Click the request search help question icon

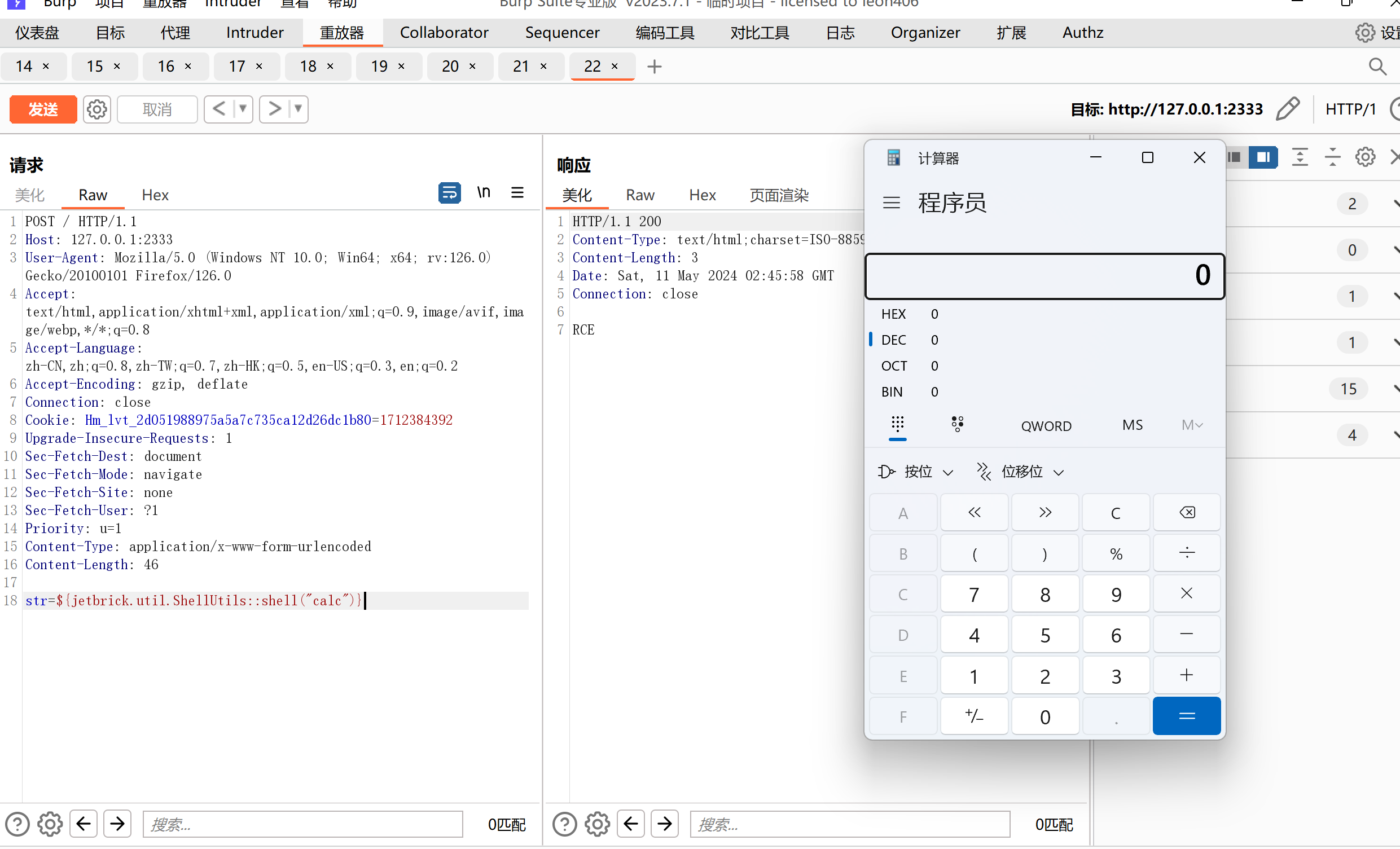[17, 824]
